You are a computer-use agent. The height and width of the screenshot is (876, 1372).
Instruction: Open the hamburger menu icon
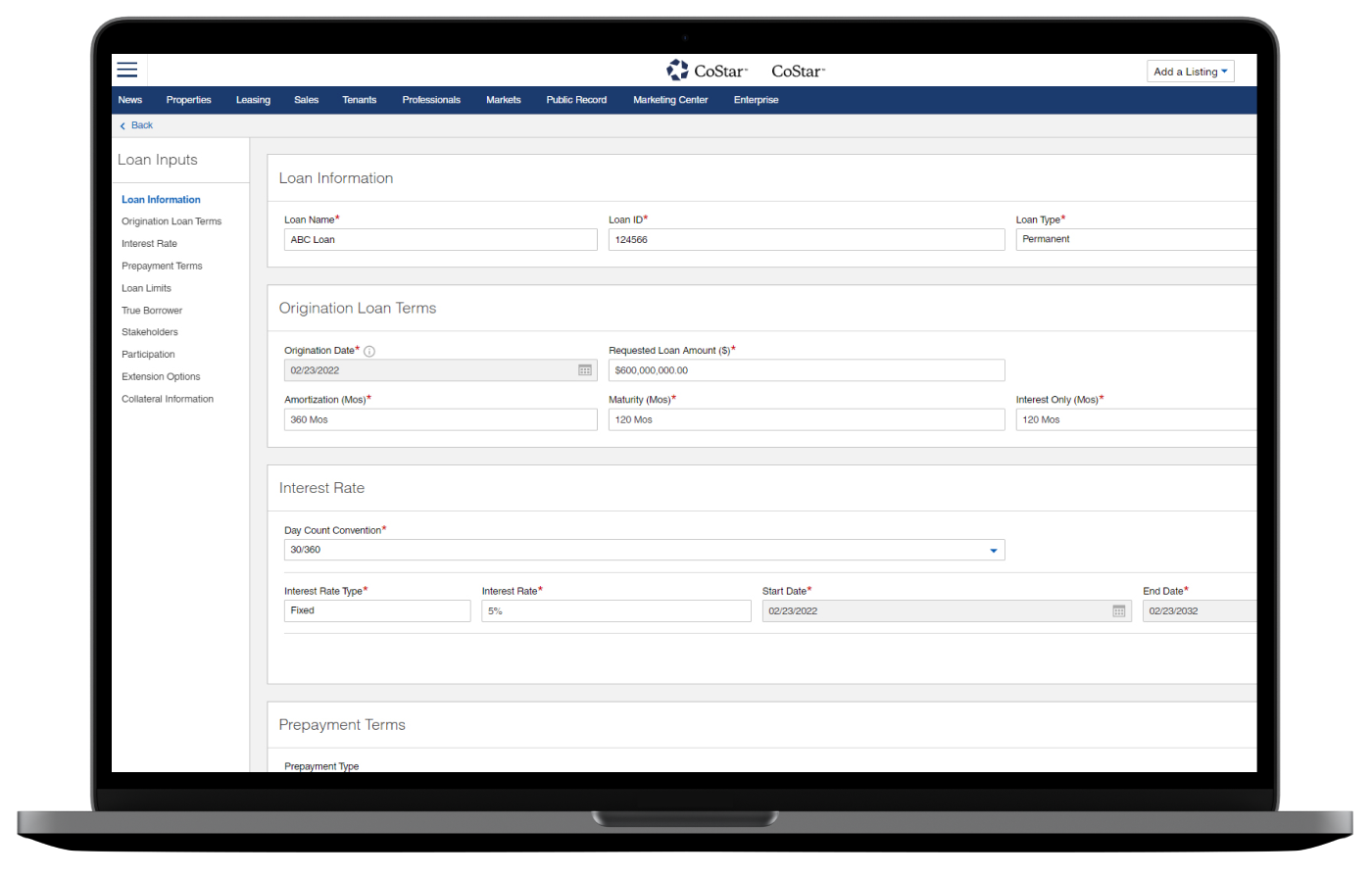point(127,70)
